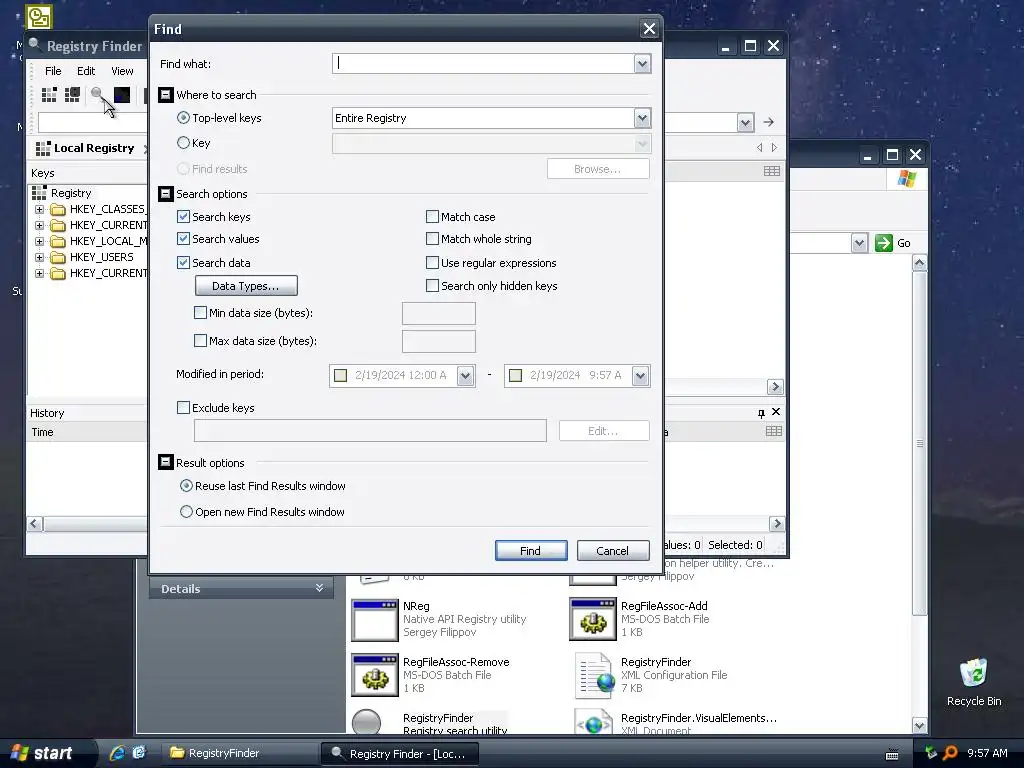Click the second registry grid toolbar icon
Viewport: 1024px width, 768px height.
click(x=72, y=95)
